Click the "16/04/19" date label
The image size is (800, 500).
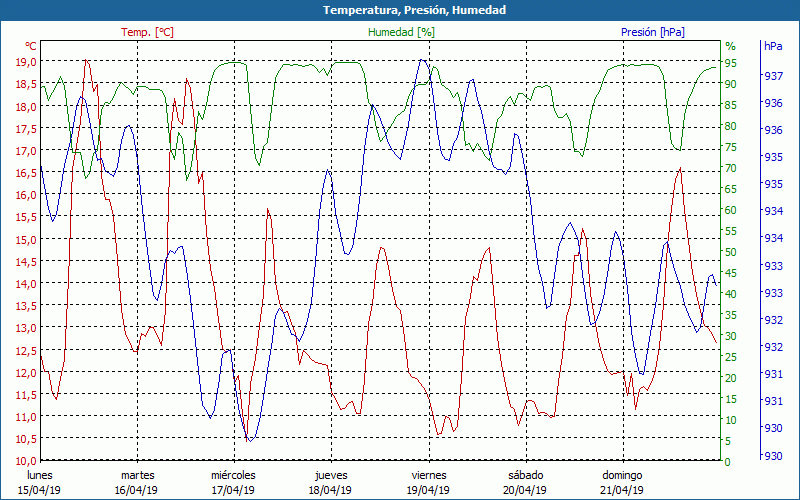136,490
